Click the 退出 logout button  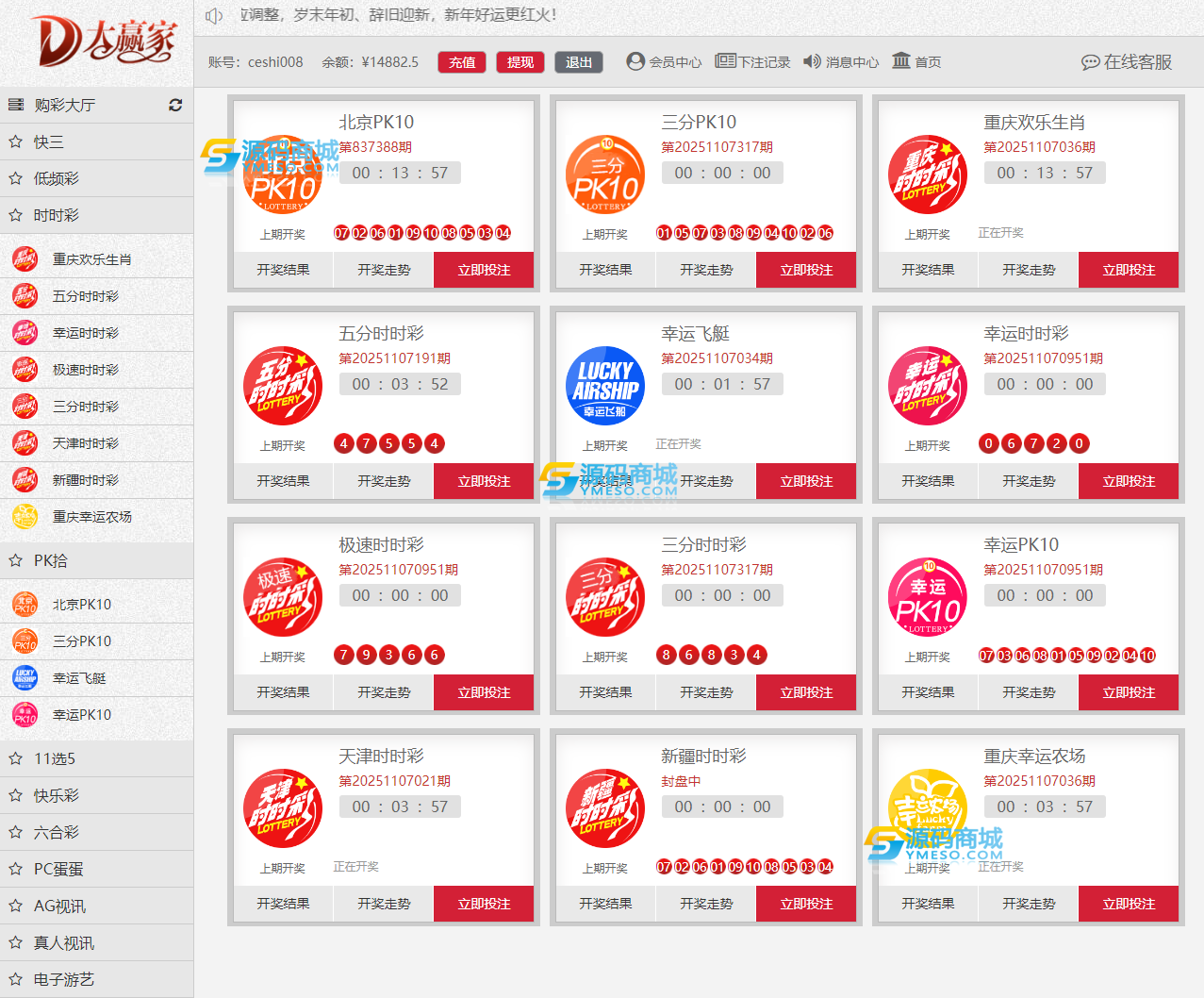coord(578,62)
